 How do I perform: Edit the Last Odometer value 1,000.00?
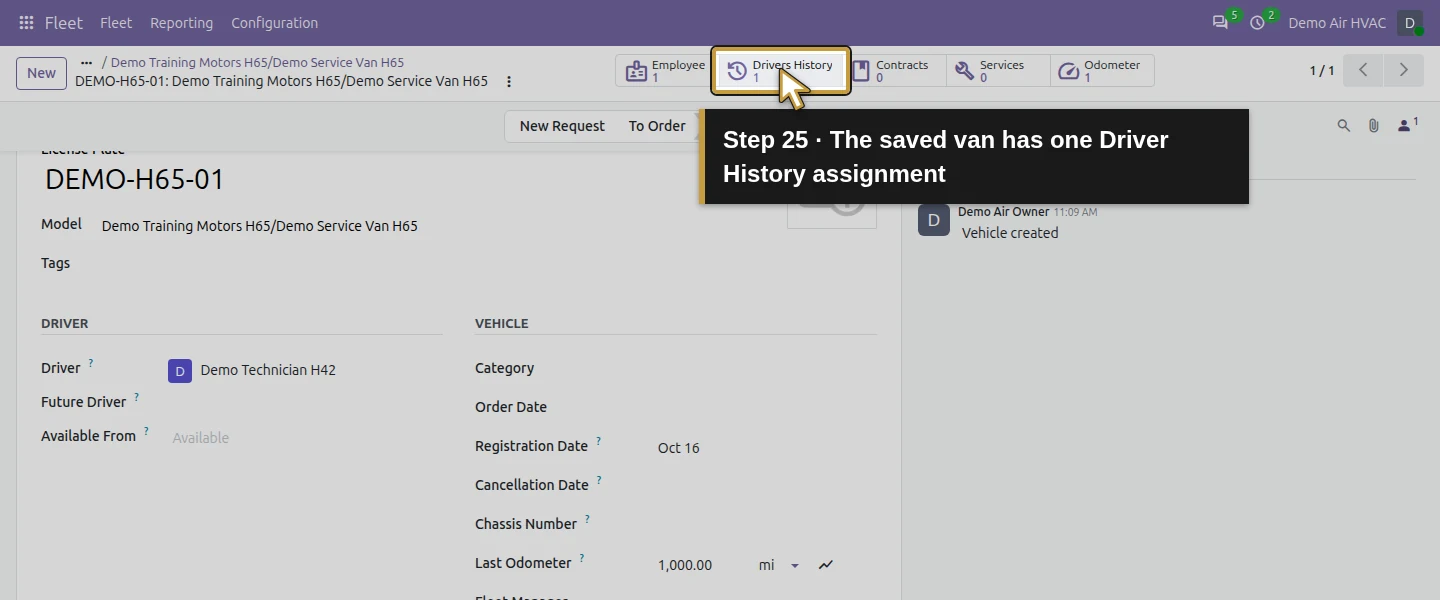[x=685, y=565]
